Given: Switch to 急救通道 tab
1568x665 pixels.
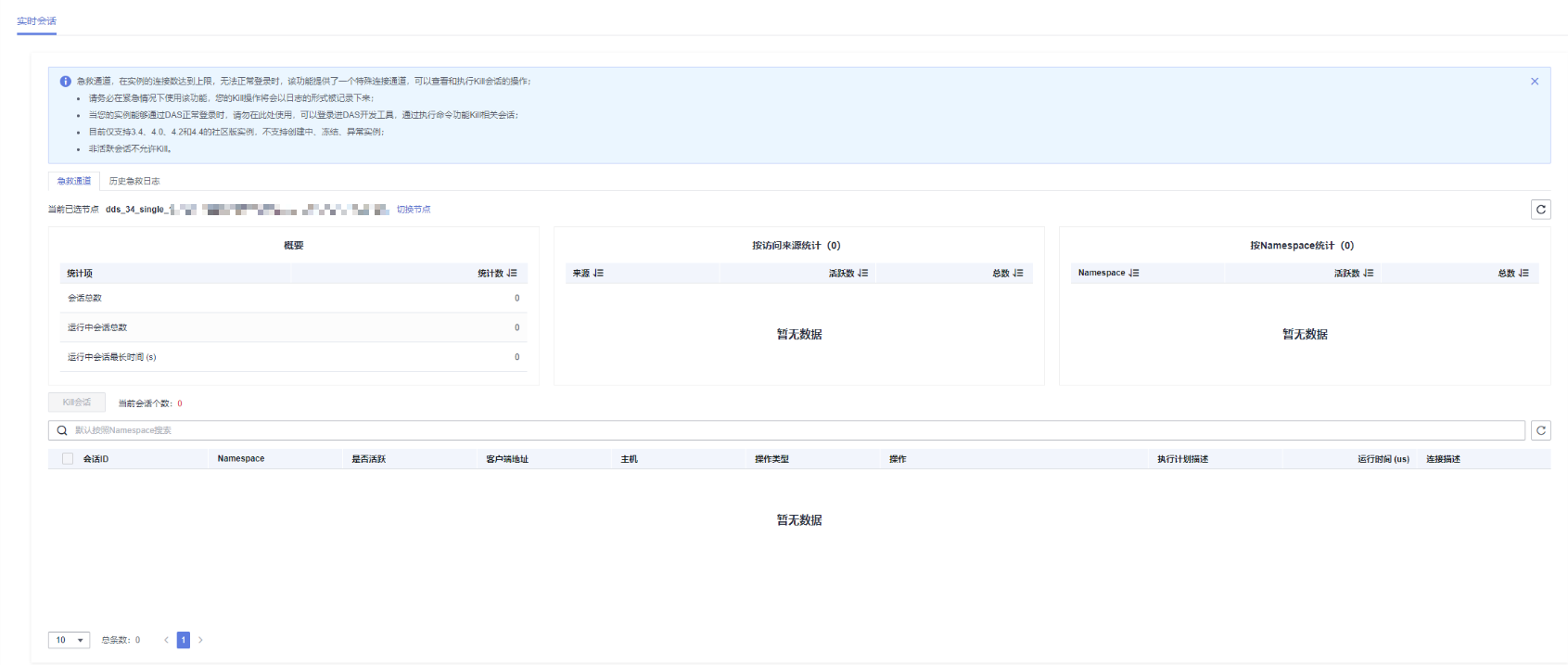Looking at the screenshot, I should [74, 182].
